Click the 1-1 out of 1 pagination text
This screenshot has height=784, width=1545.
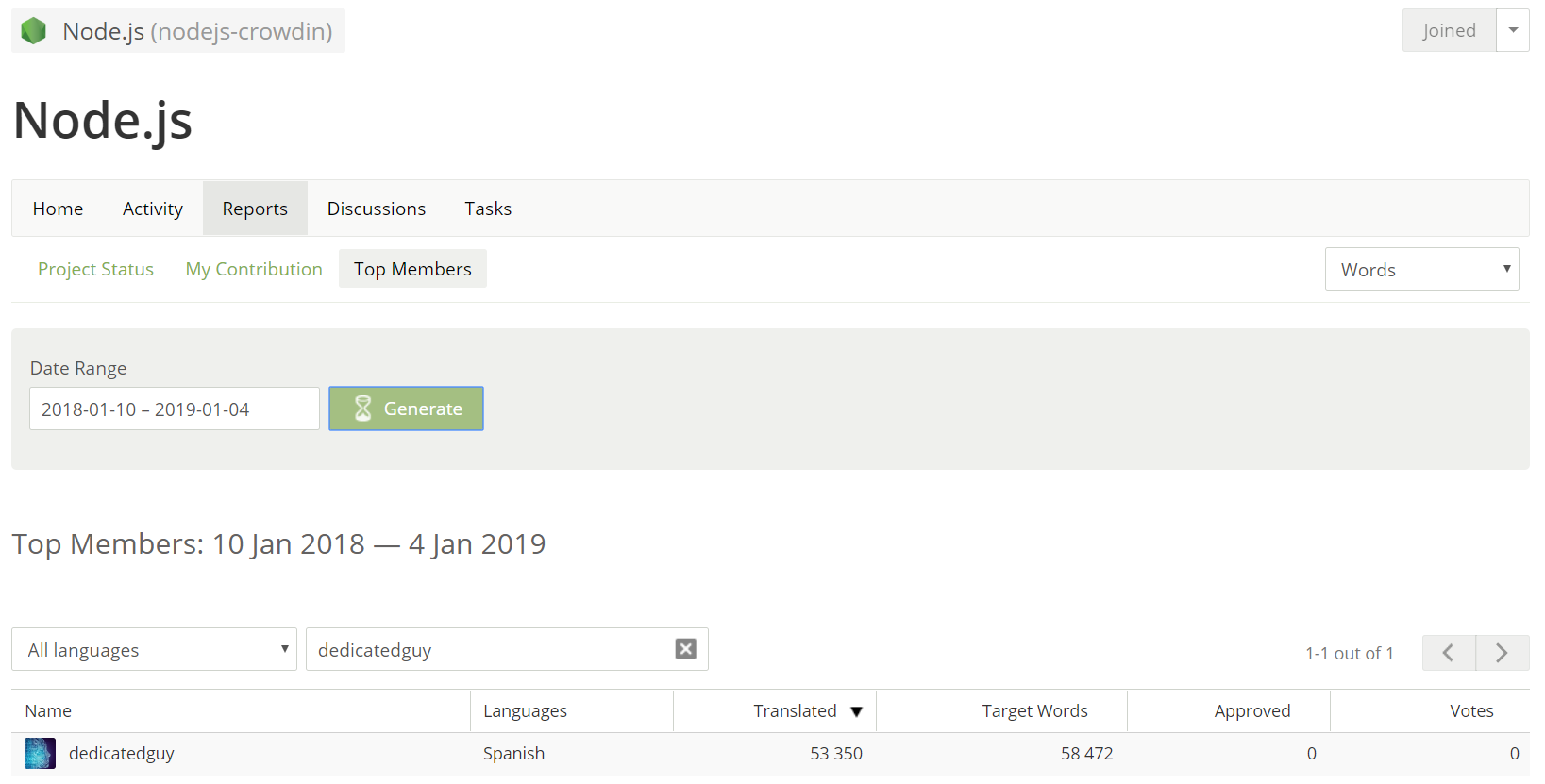click(1349, 653)
